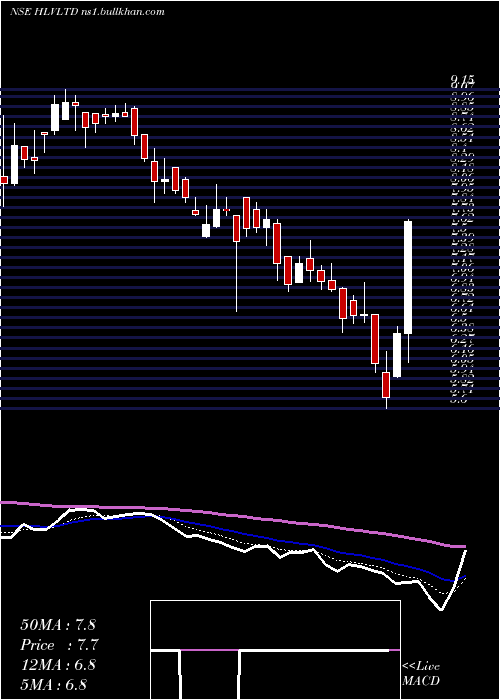The width and height of the screenshot is (500, 700).
Task: Click the 12MA : 6.8 label
Action: click(58, 665)
